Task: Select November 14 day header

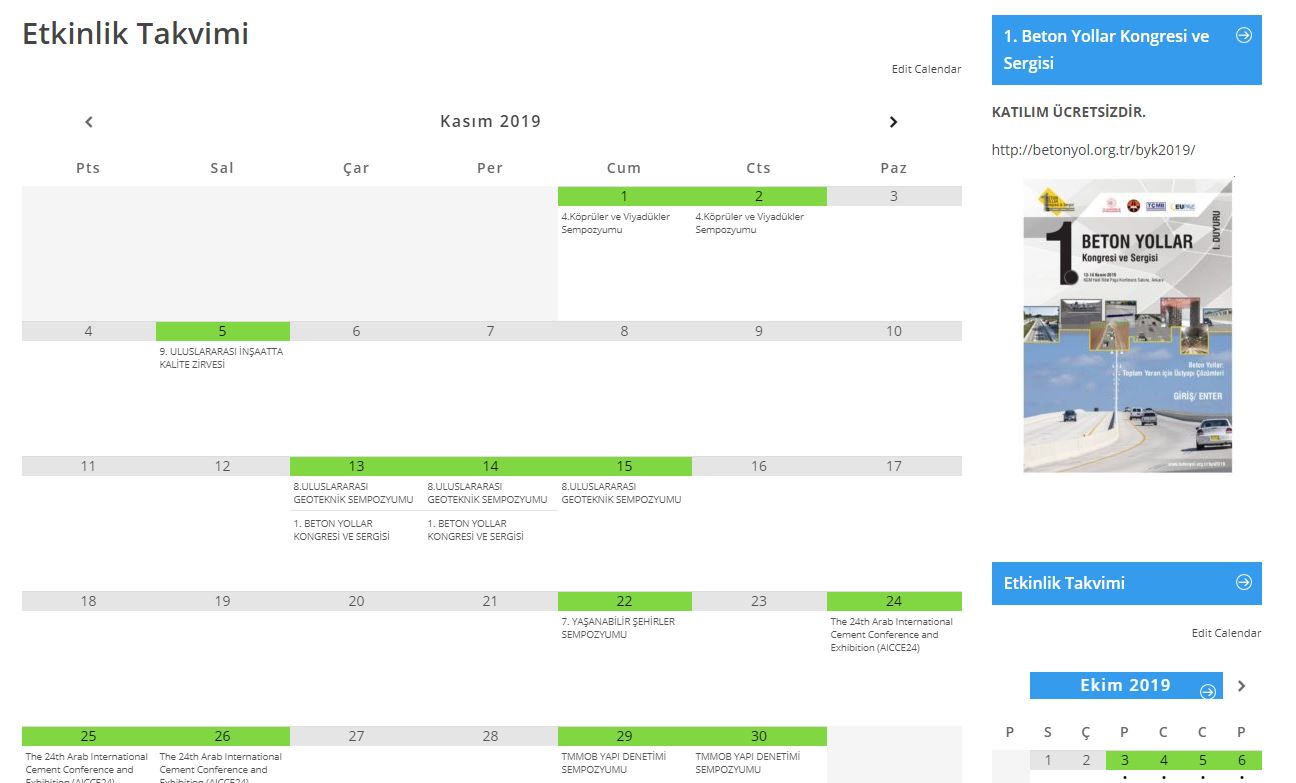Action: tap(490, 466)
